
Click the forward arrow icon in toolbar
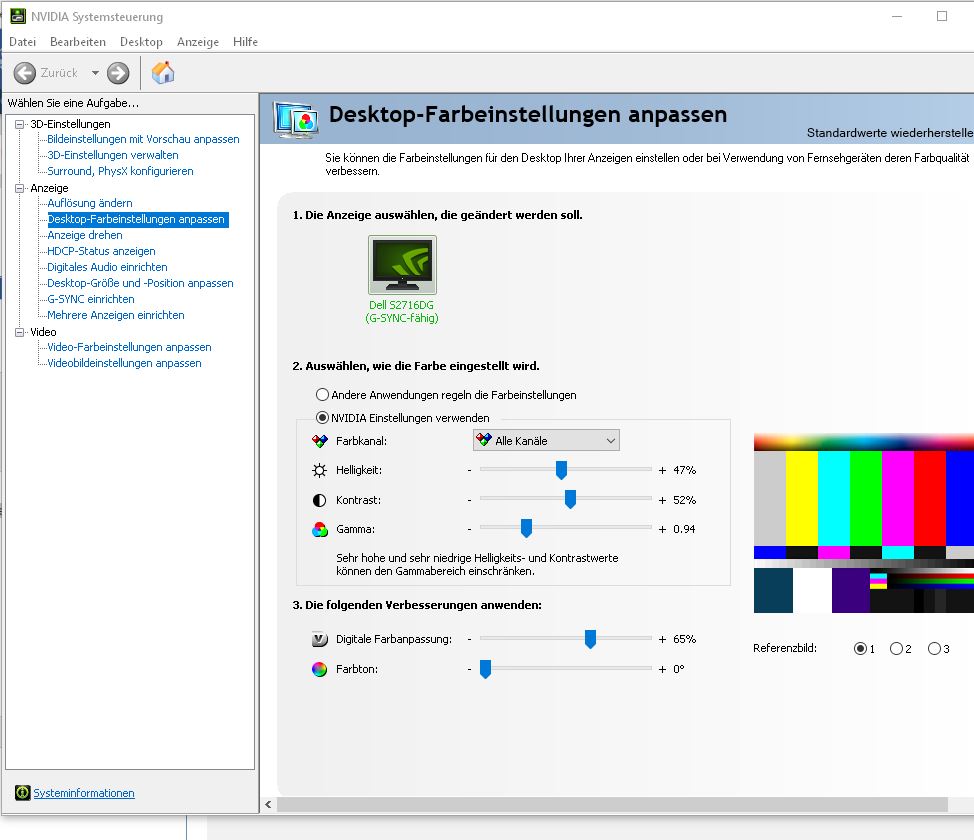pos(118,73)
